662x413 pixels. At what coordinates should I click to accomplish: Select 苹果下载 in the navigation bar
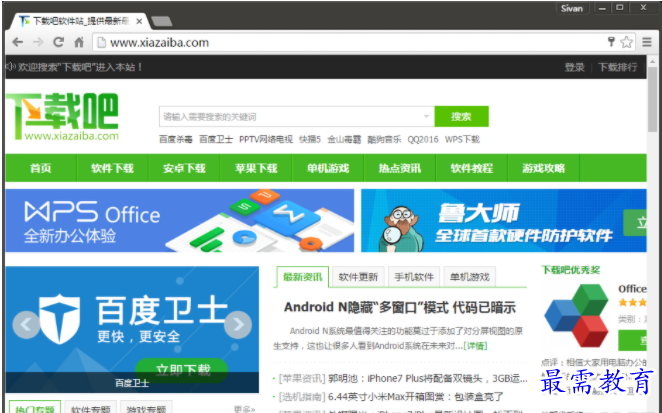point(256,168)
